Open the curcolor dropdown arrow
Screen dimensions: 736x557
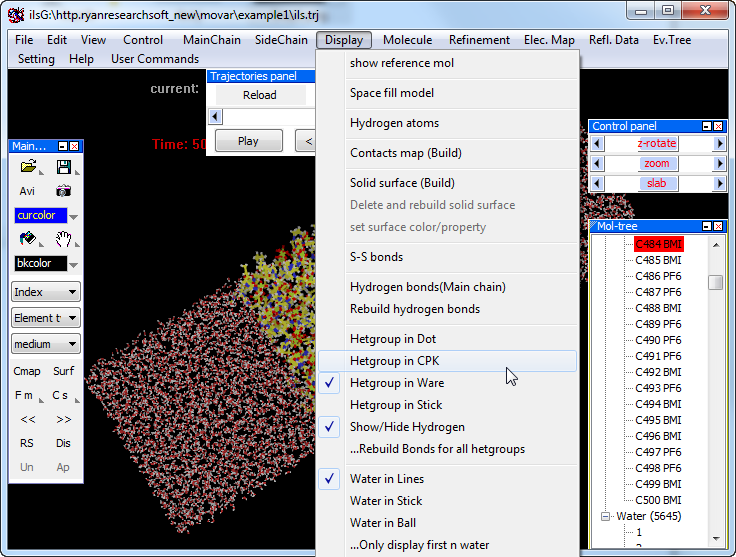[73, 217]
